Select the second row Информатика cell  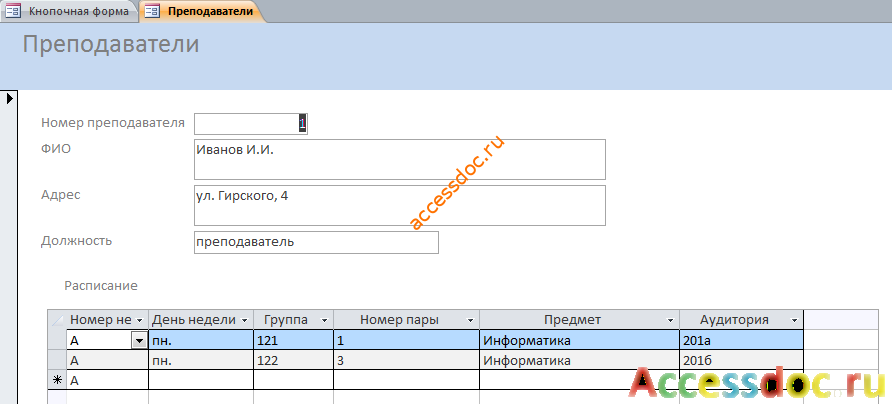coord(580,360)
